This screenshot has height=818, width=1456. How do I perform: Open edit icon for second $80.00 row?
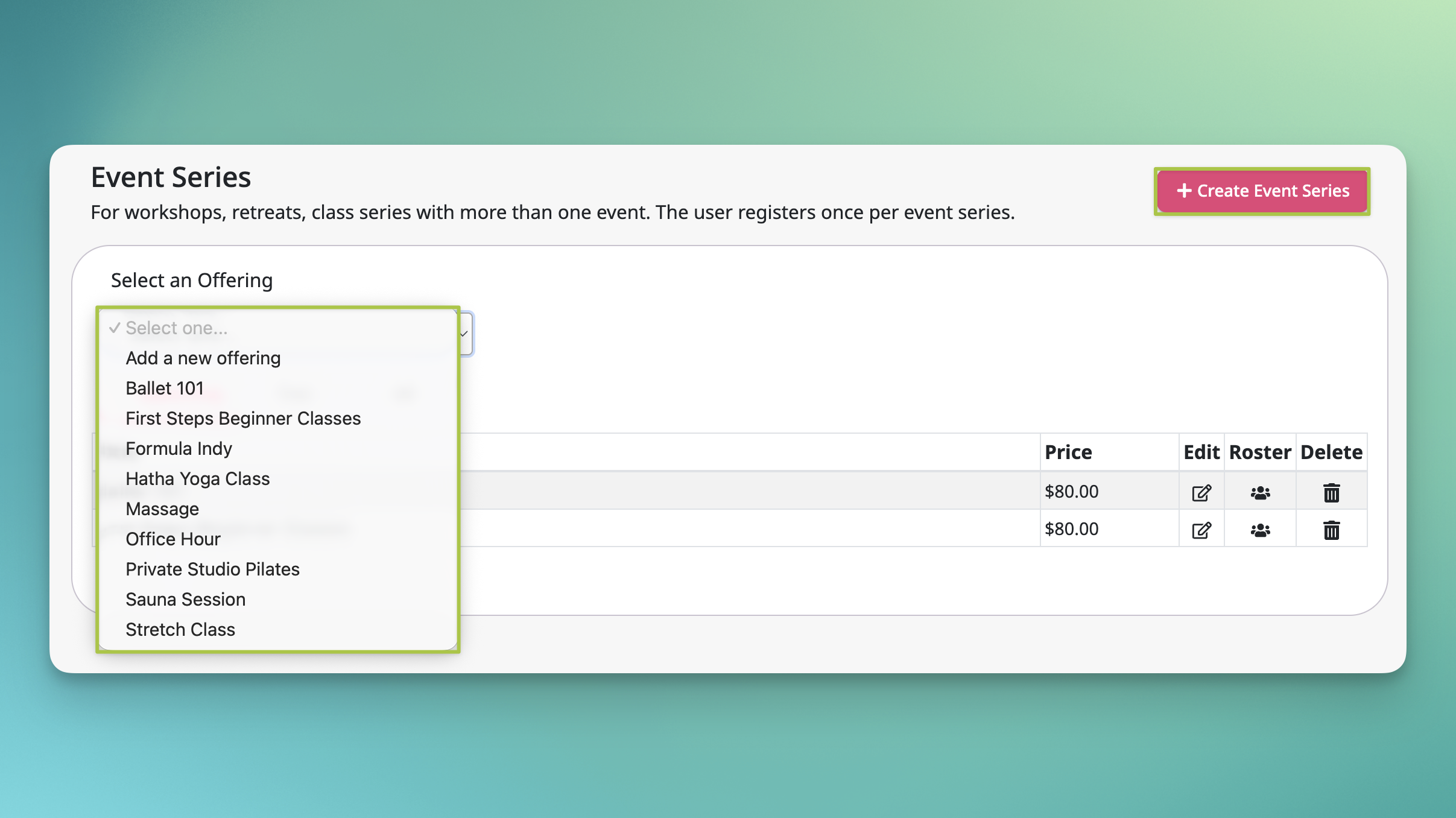click(x=1201, y=530)
